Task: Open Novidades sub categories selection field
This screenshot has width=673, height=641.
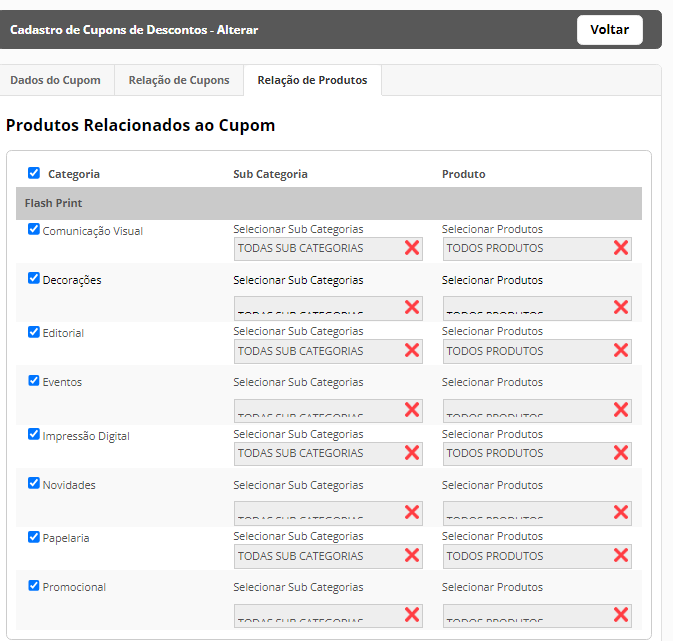Action: 328,513
